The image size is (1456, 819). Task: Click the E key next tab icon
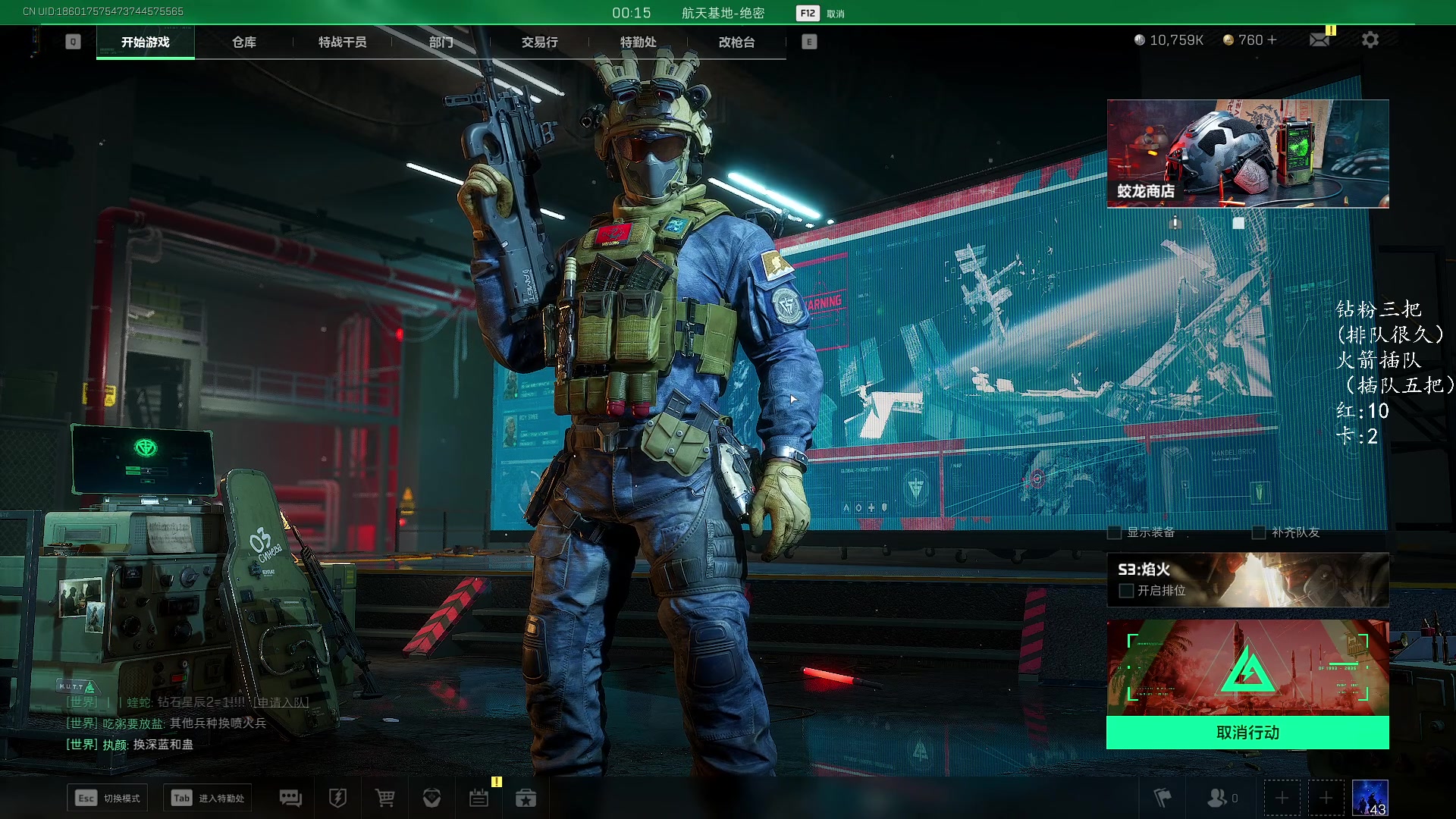point(809,42)
